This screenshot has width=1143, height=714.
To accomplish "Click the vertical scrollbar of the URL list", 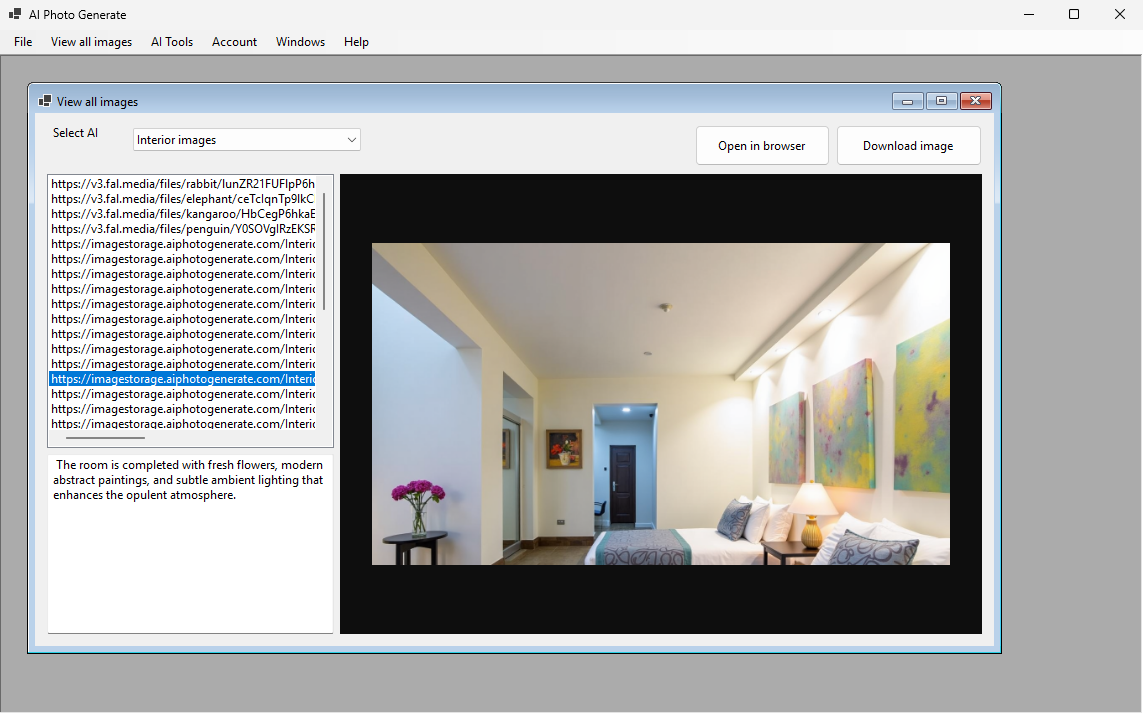I will tap(324, 252).
